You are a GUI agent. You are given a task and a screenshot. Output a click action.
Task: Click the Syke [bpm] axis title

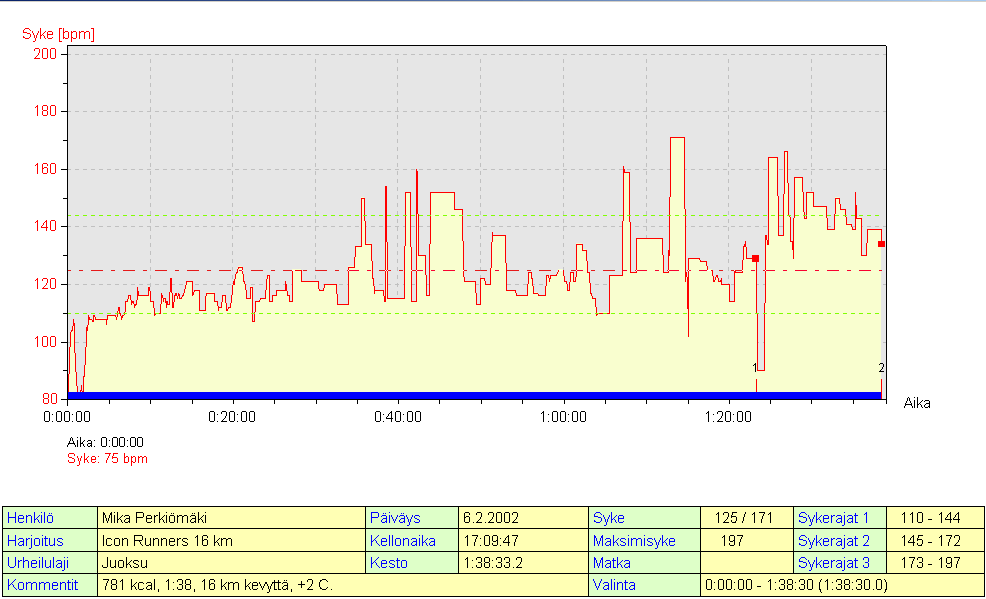58,34
